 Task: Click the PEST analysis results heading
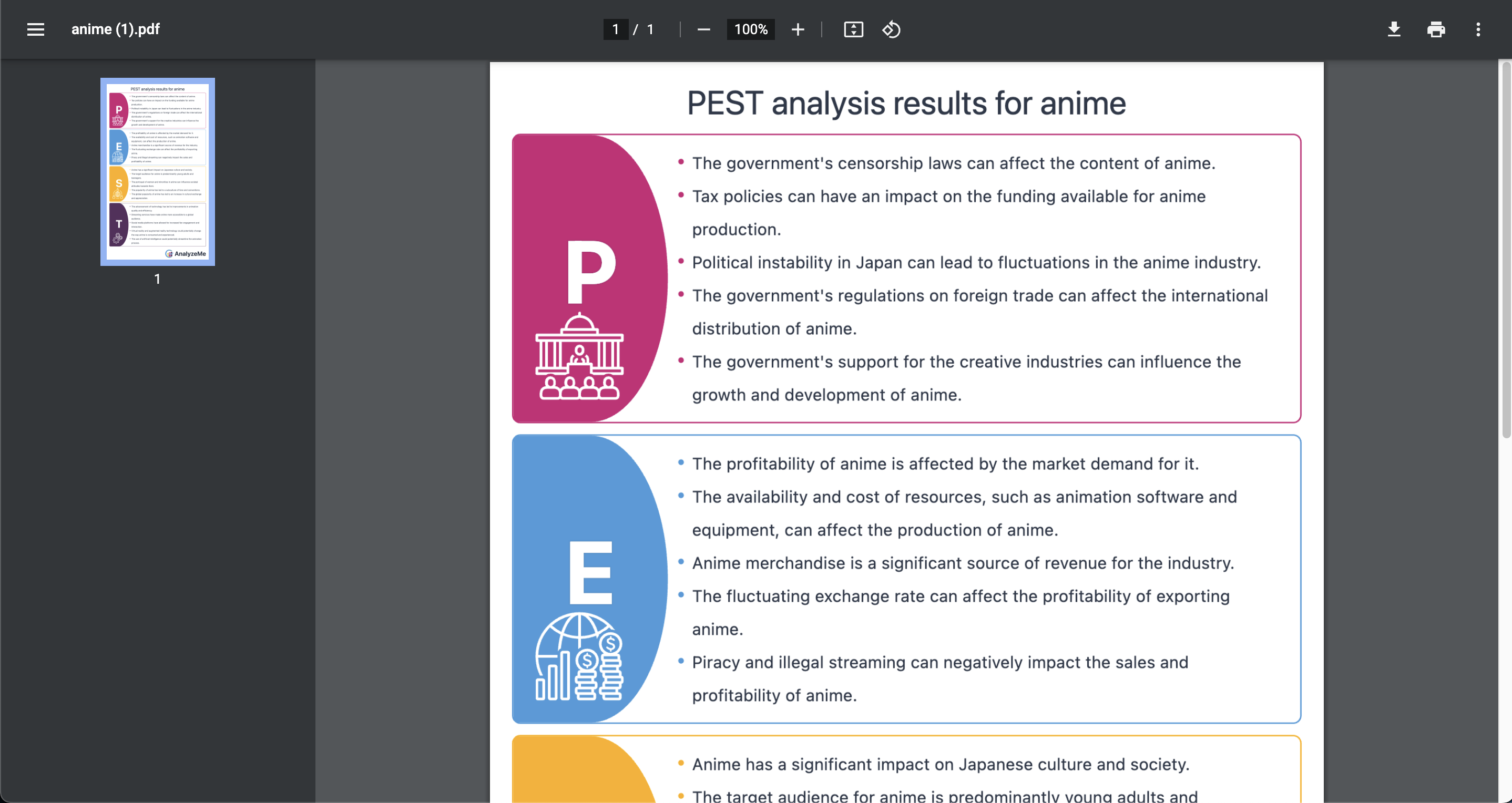pyautogui.click(x=906, y=103)
